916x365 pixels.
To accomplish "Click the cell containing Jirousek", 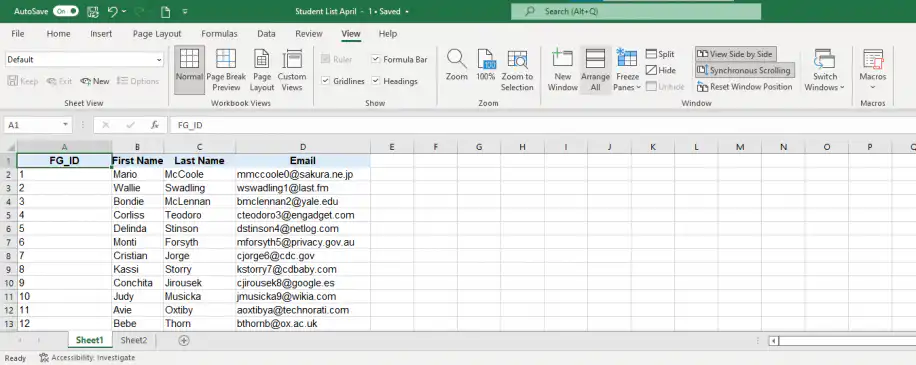I will pos(199,283).
